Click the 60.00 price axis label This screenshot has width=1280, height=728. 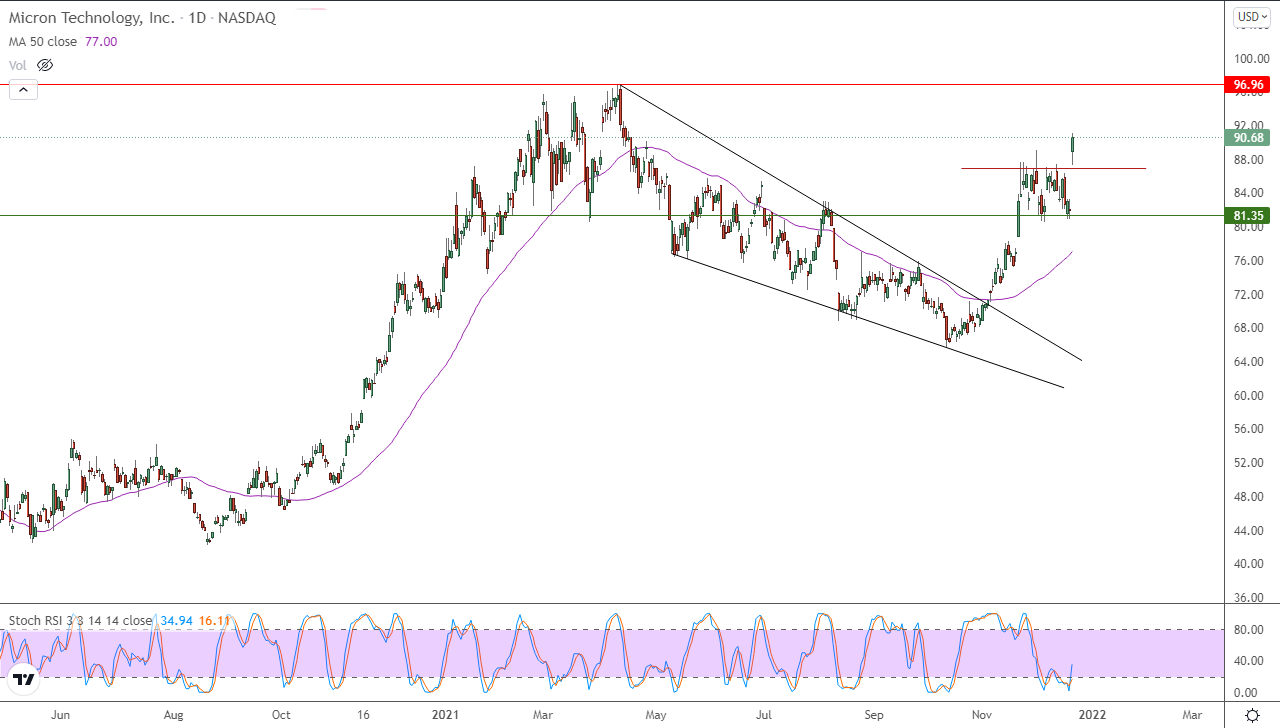[x=1249, y=396]
